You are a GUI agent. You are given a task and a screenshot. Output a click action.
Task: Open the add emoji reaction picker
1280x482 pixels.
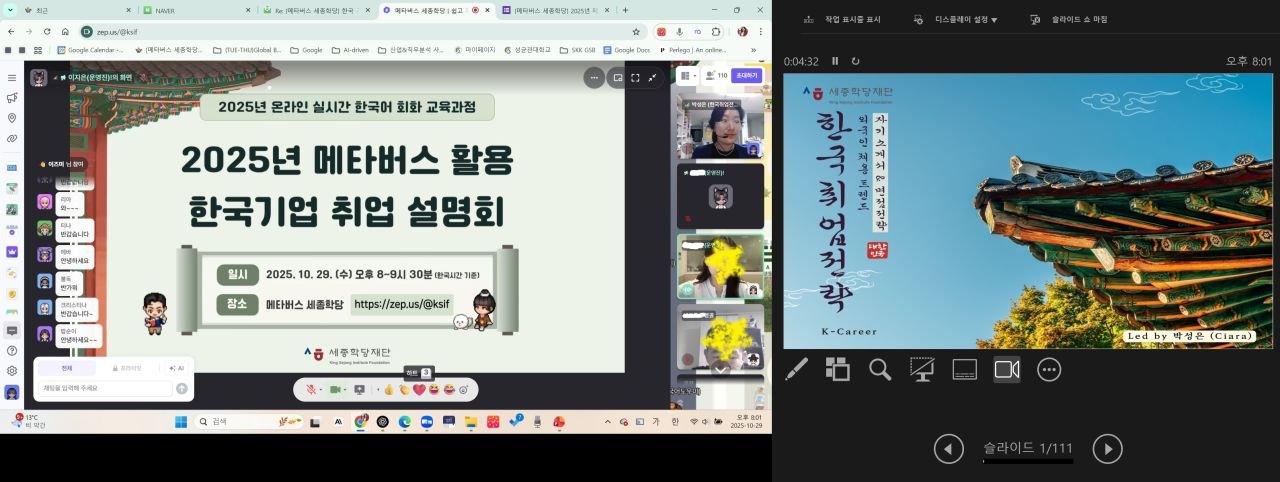click(x=464, y=389)
